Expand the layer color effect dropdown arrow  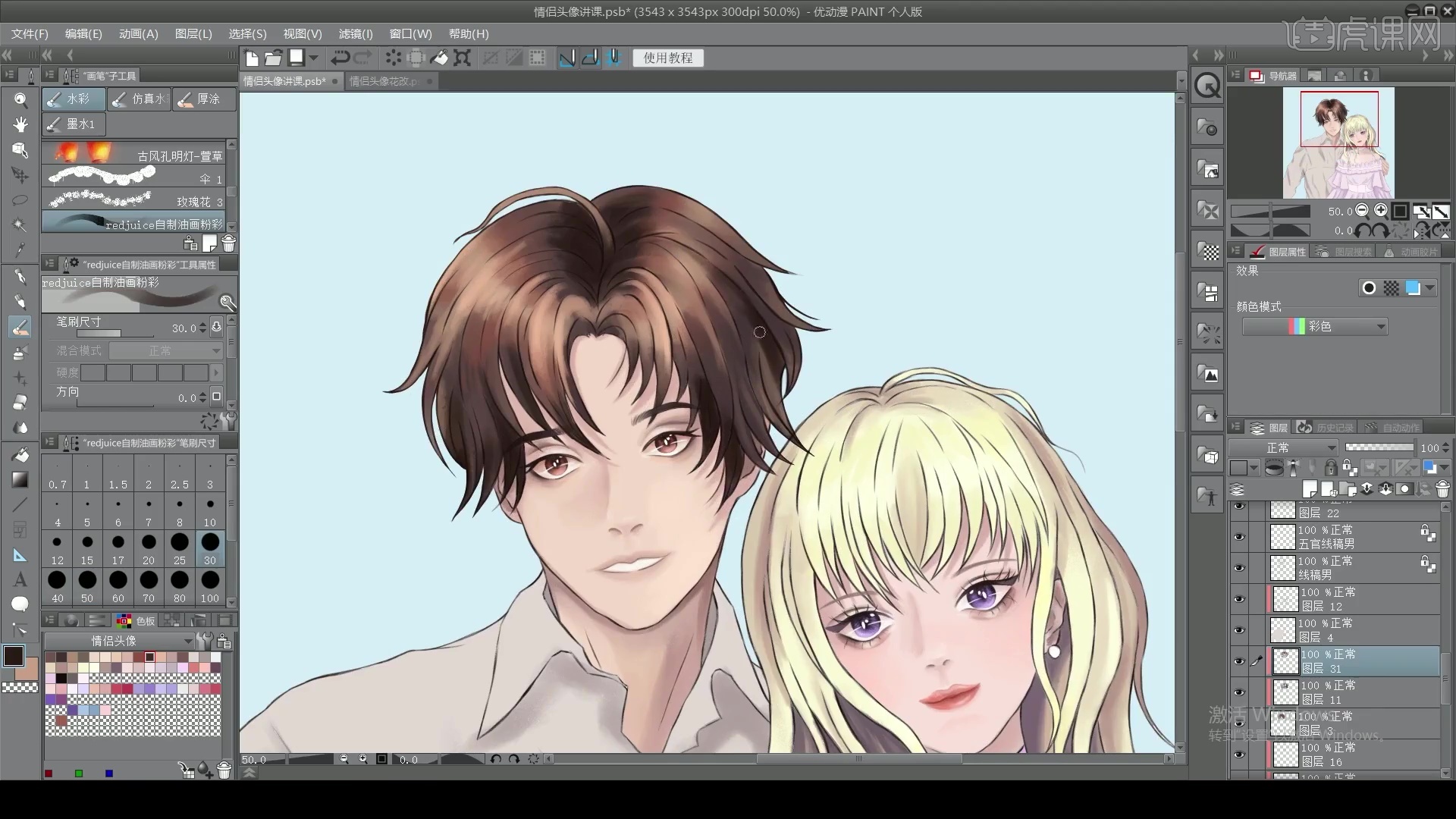[x=1430, y=288]
